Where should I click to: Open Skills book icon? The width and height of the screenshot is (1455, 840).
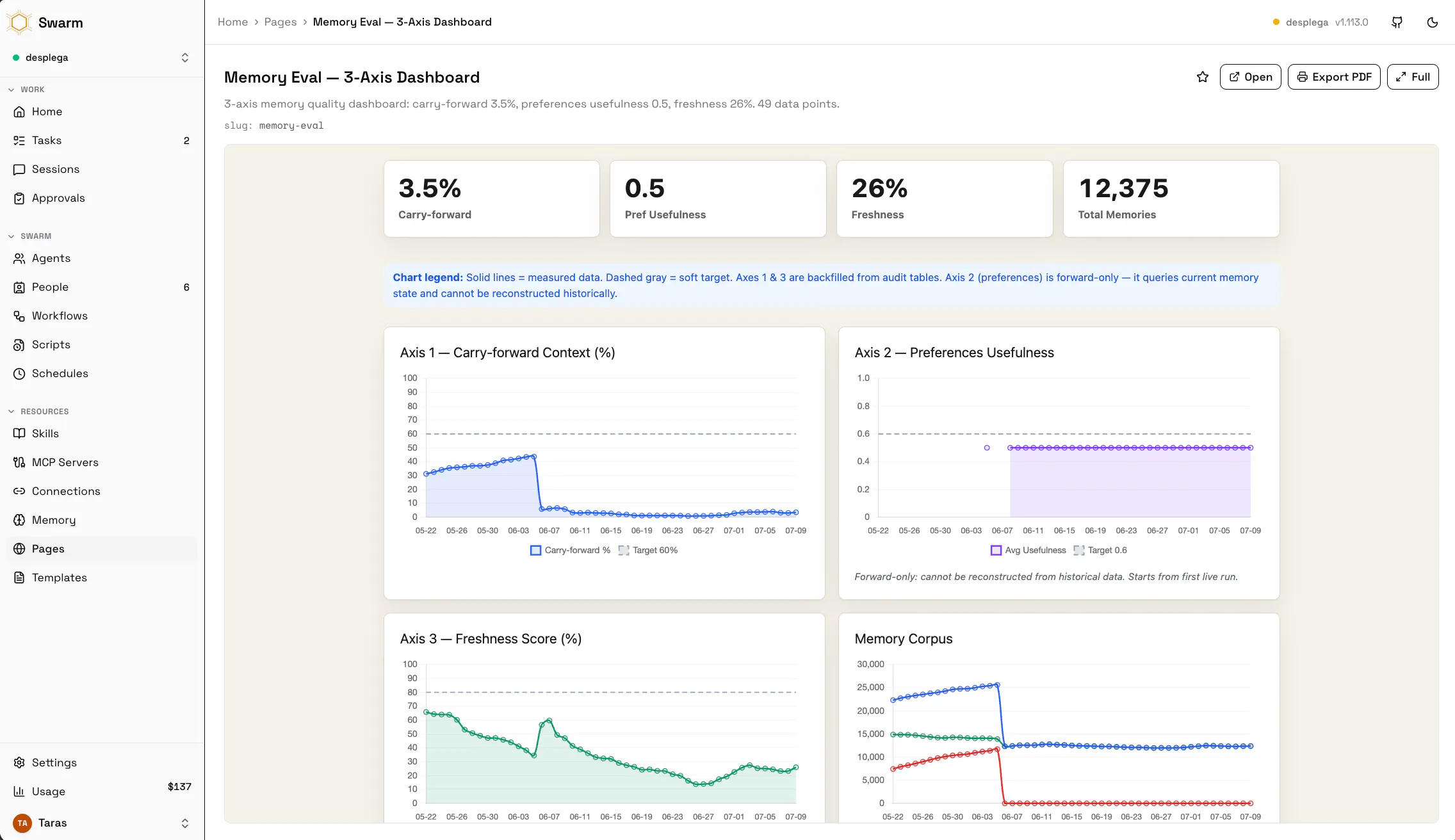click(19, 433)
